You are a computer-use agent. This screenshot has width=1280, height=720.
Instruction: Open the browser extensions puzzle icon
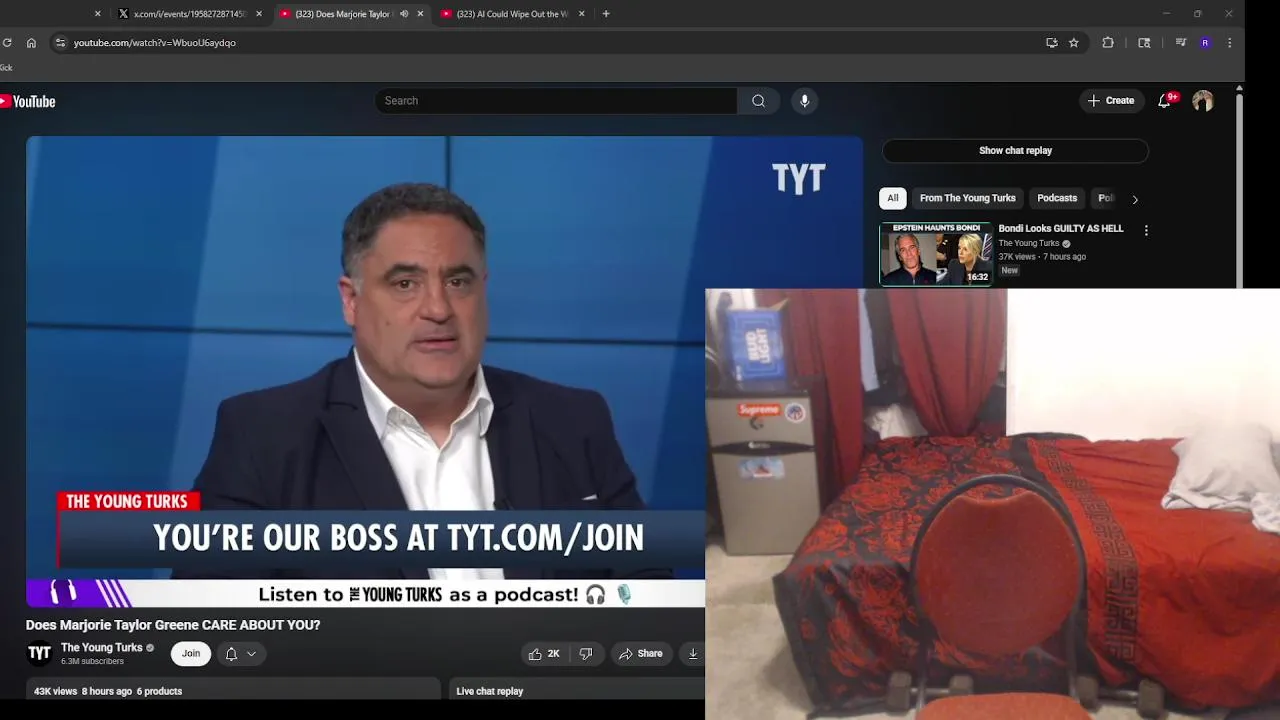click(x=1107, y=43)
